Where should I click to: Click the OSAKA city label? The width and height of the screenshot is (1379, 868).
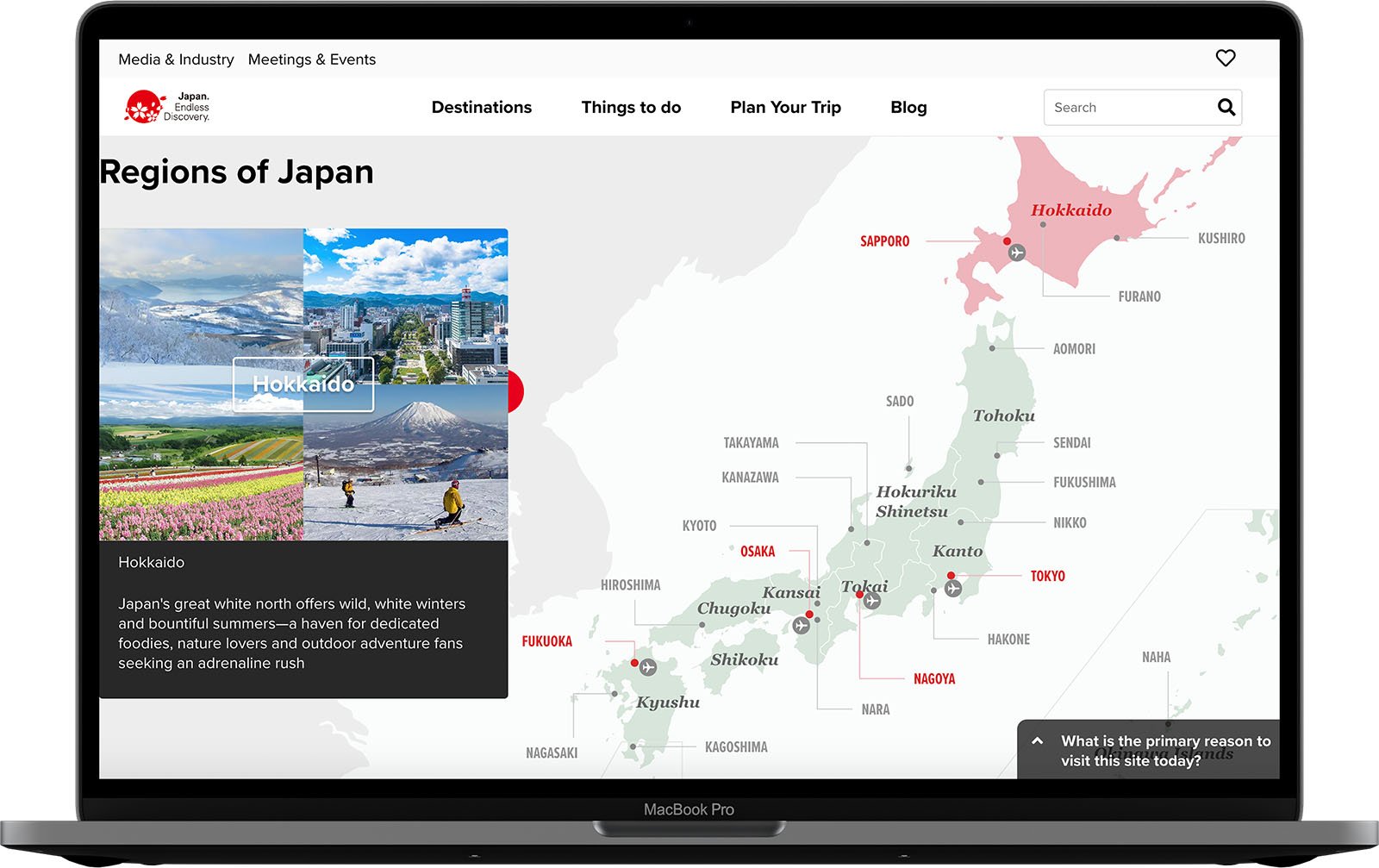758,552
